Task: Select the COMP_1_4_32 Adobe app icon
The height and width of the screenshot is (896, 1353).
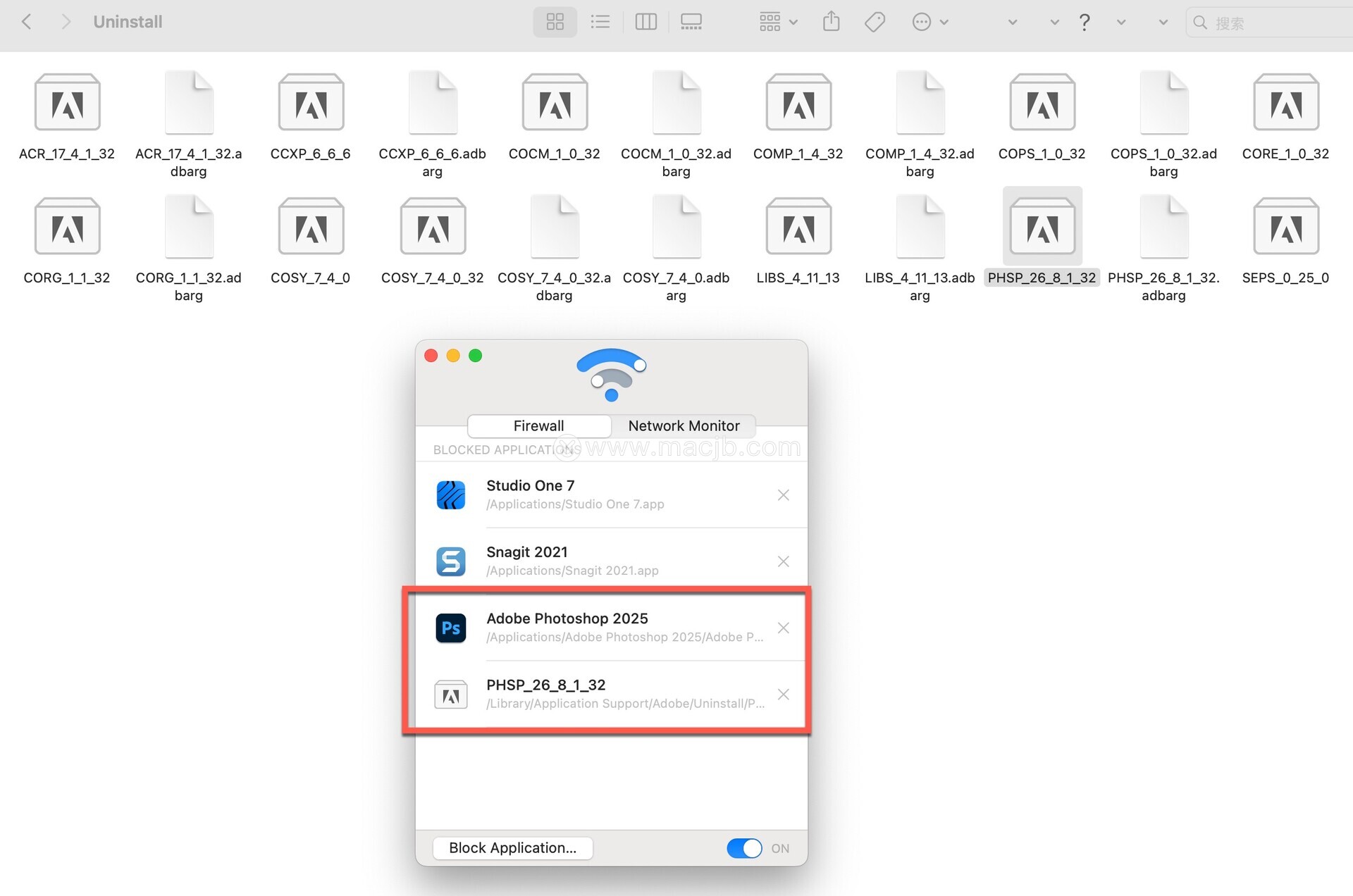Action: (798, 103)
